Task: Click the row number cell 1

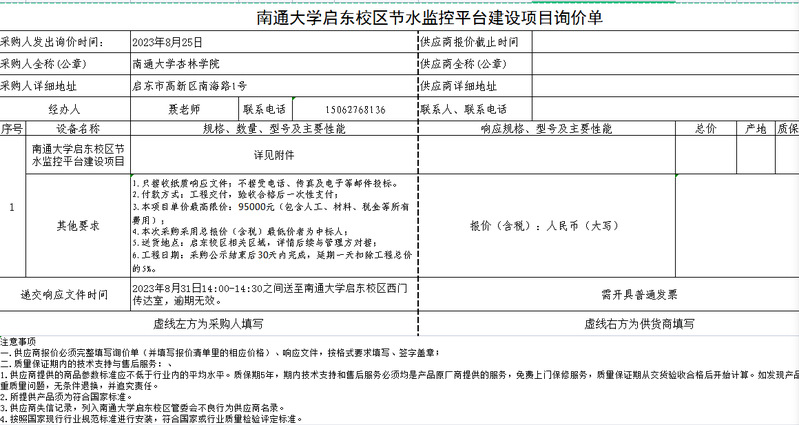Action: 13,207
